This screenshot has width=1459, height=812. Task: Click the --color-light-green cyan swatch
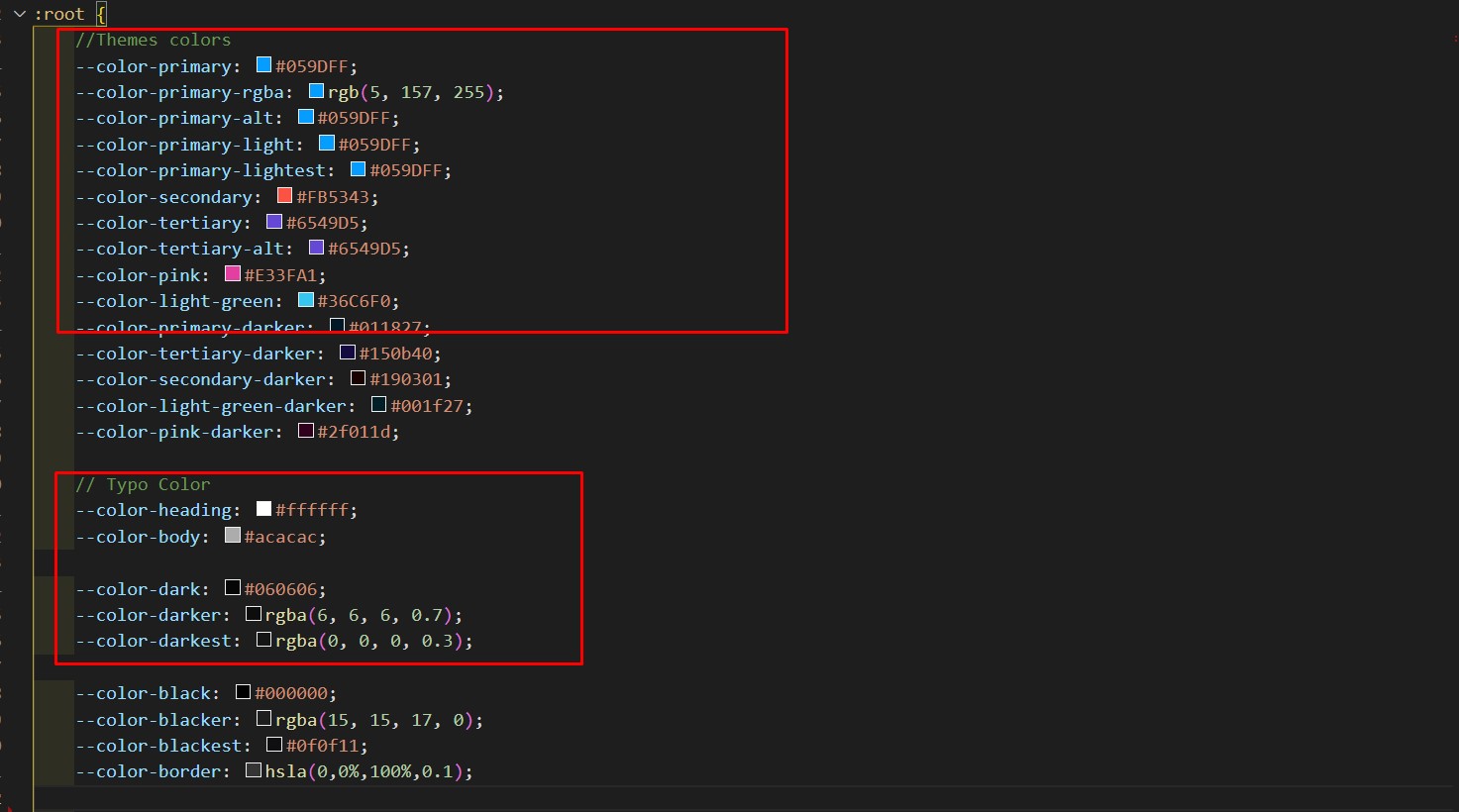coord(306,300)
